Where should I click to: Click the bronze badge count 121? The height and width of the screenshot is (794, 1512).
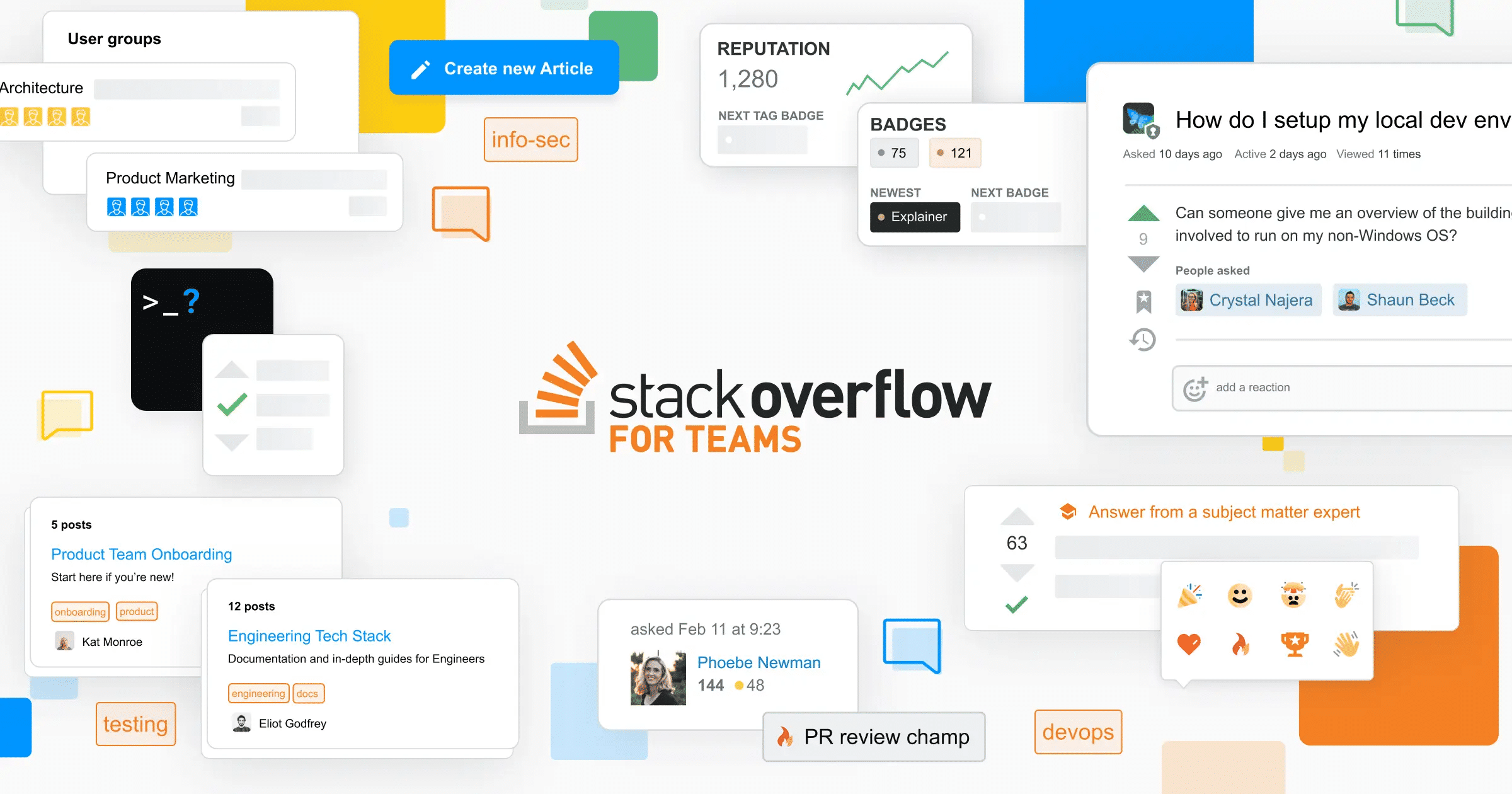click(x=955, y=153)
